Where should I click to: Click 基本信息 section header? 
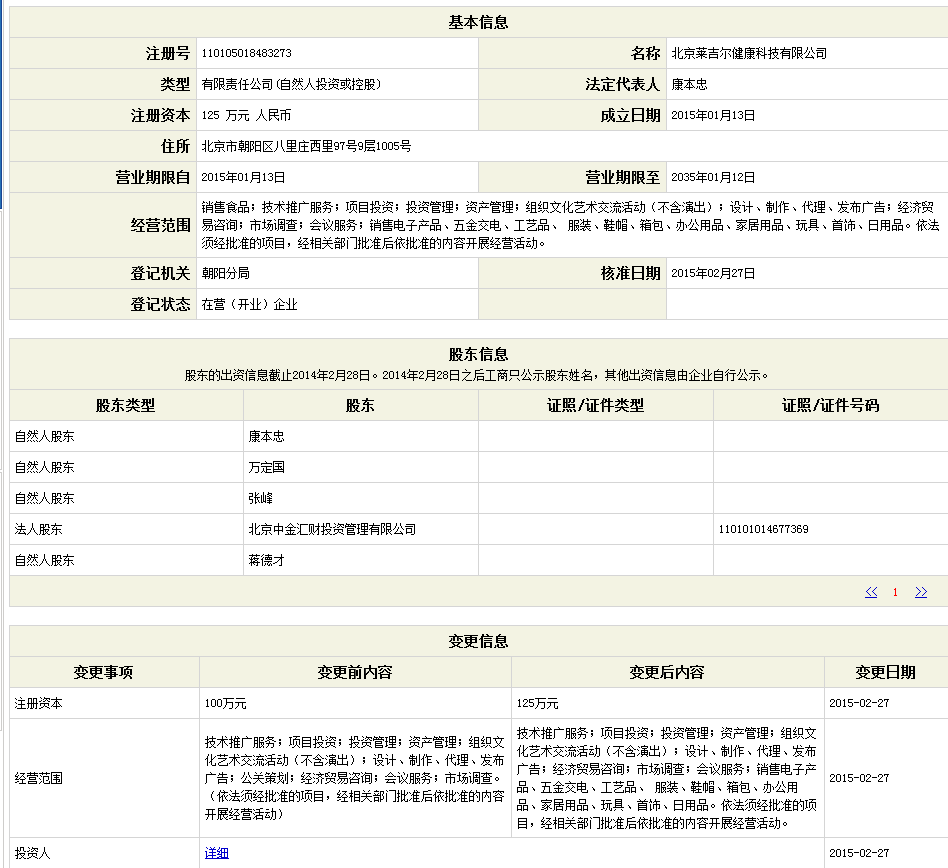[x=478, y=22]
